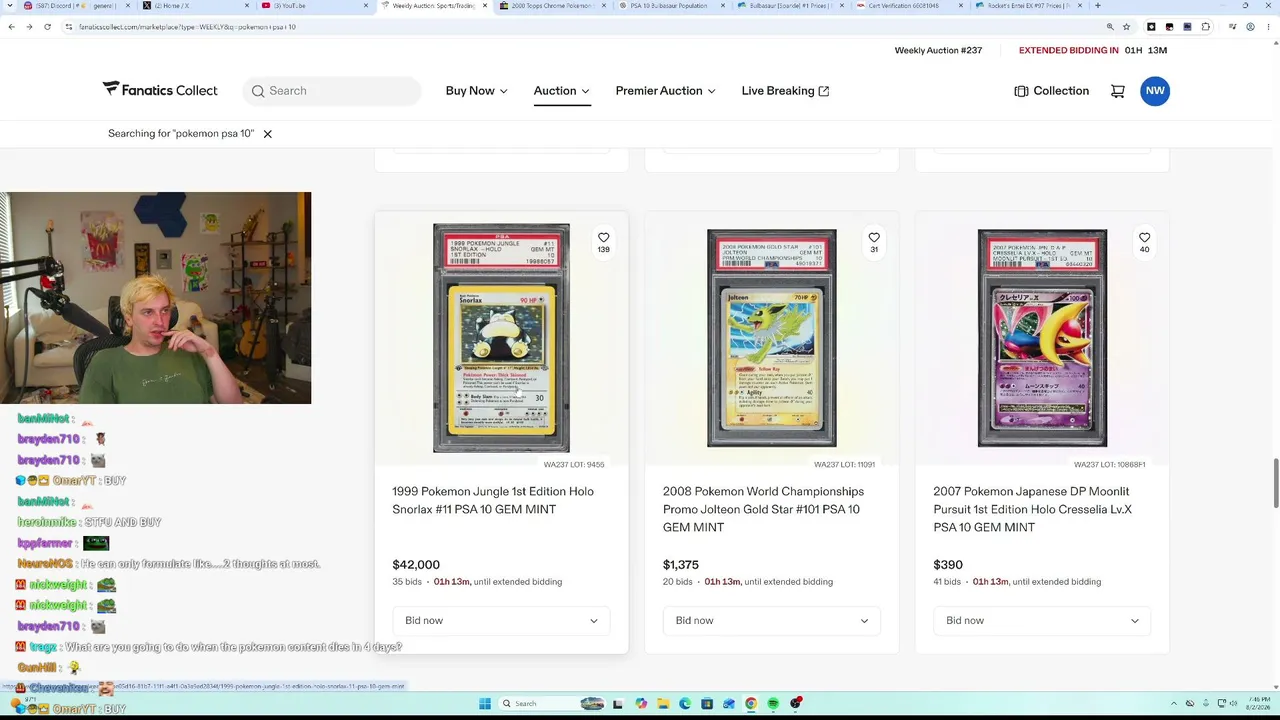Open Microsoft Edge from the taskbar
The image size is (1280, 720).
tap(685, 704)
